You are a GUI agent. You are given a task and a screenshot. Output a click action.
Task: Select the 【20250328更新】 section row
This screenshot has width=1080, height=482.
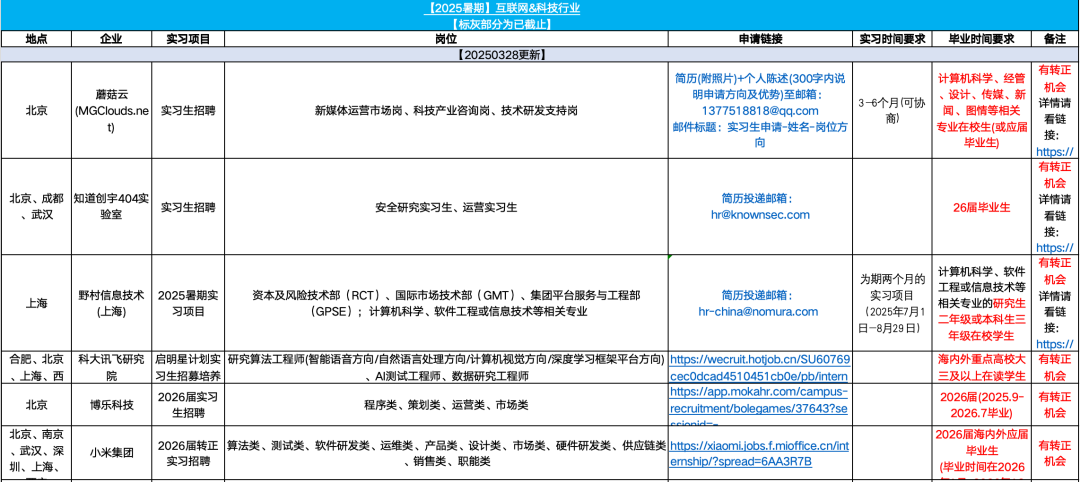(x=540, y=54)
